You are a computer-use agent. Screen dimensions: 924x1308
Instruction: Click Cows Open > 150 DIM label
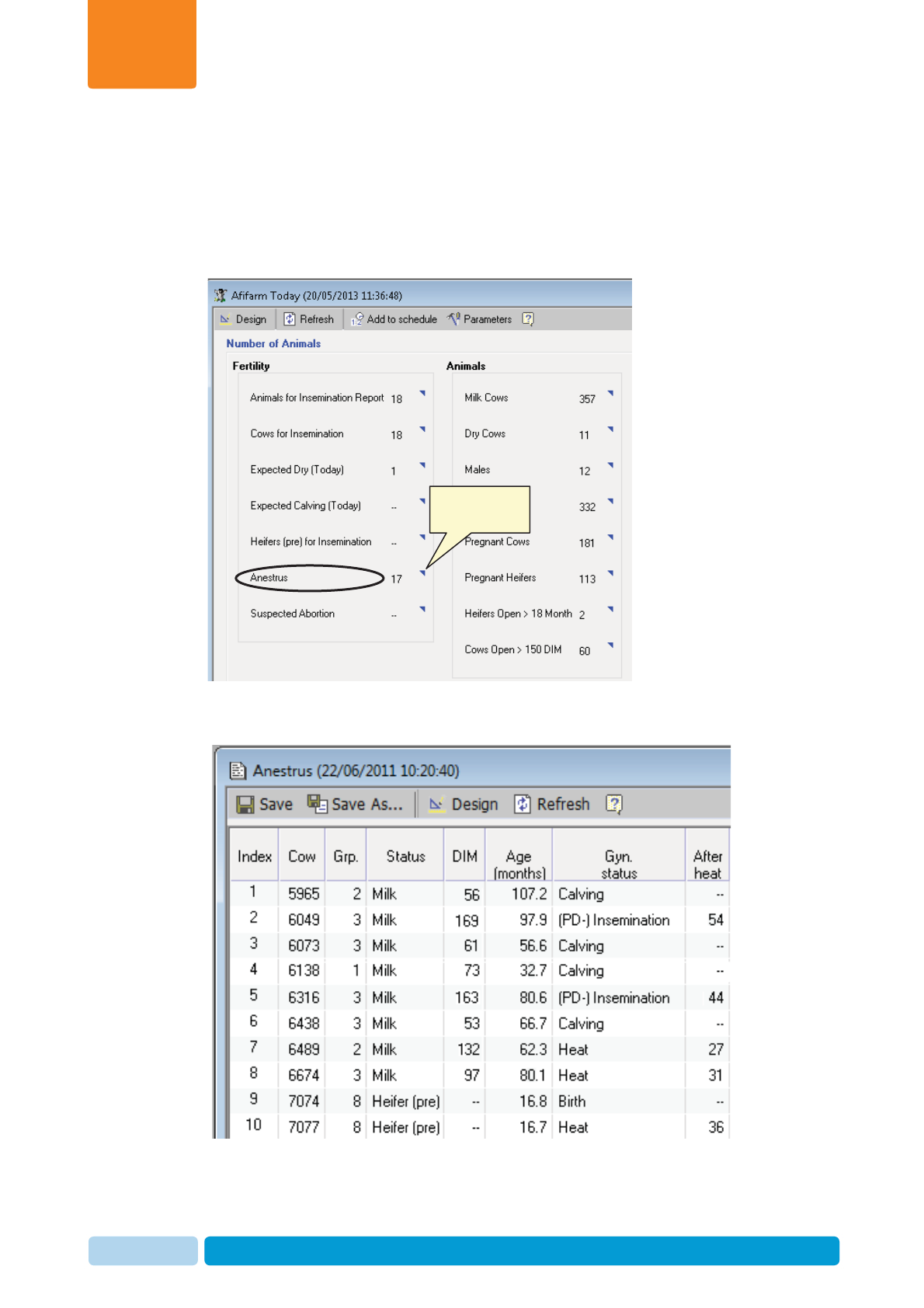(x=512, y=649)
